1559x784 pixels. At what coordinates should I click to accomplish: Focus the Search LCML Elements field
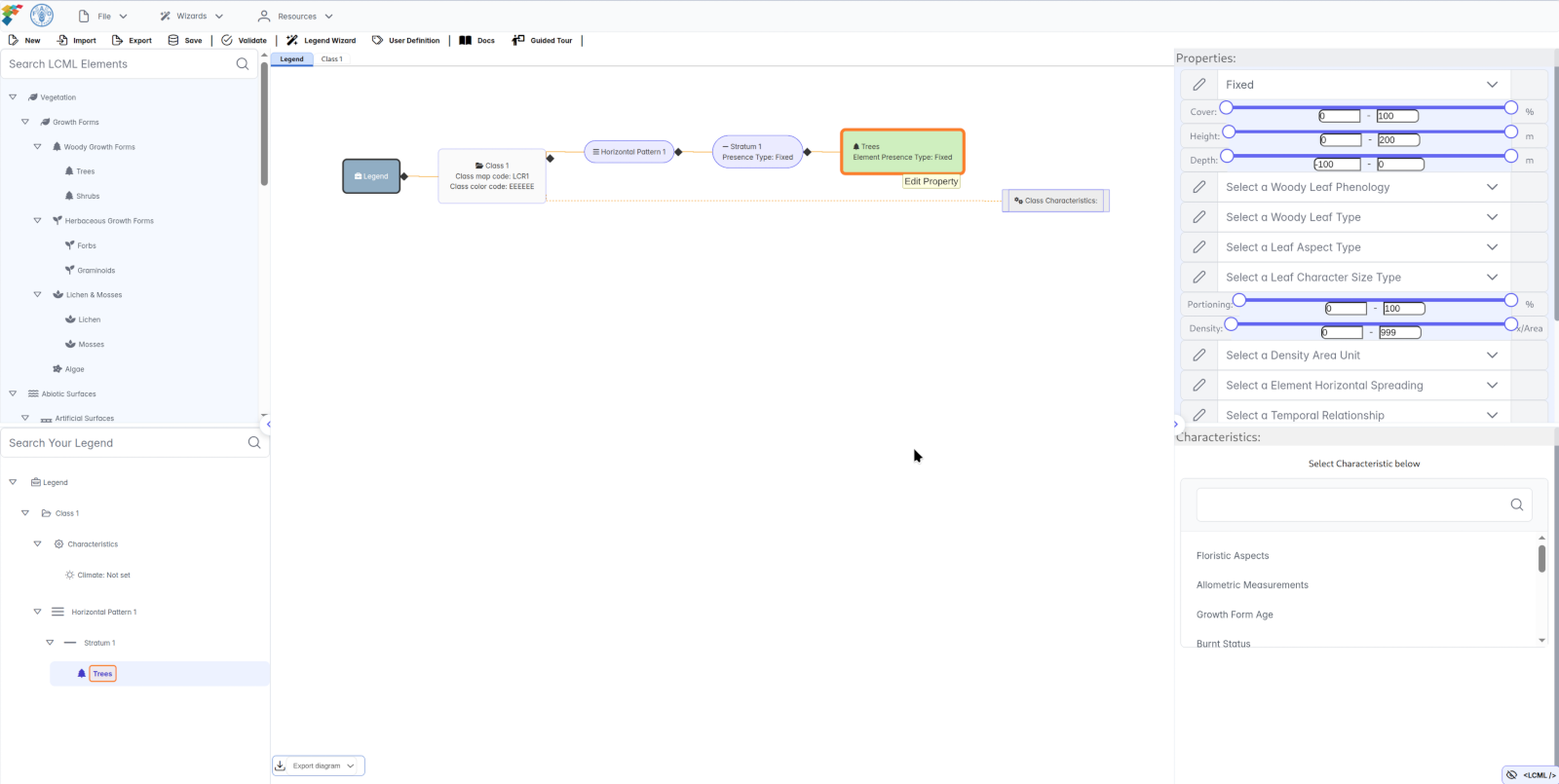coord(119,64)
